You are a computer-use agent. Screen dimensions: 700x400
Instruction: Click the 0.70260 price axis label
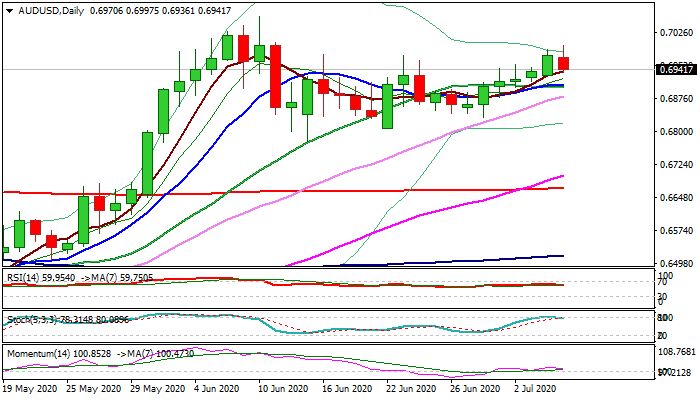tap(676, 33)
